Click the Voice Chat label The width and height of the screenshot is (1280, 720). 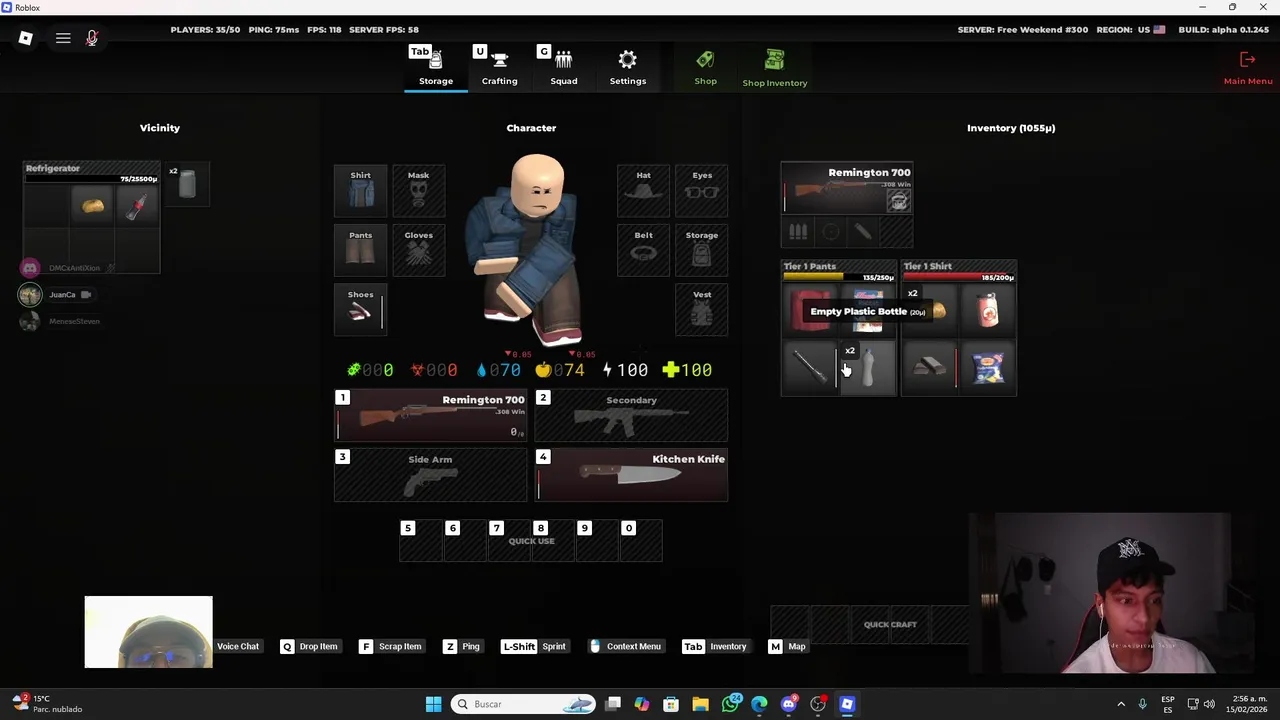tap(238, 647)
